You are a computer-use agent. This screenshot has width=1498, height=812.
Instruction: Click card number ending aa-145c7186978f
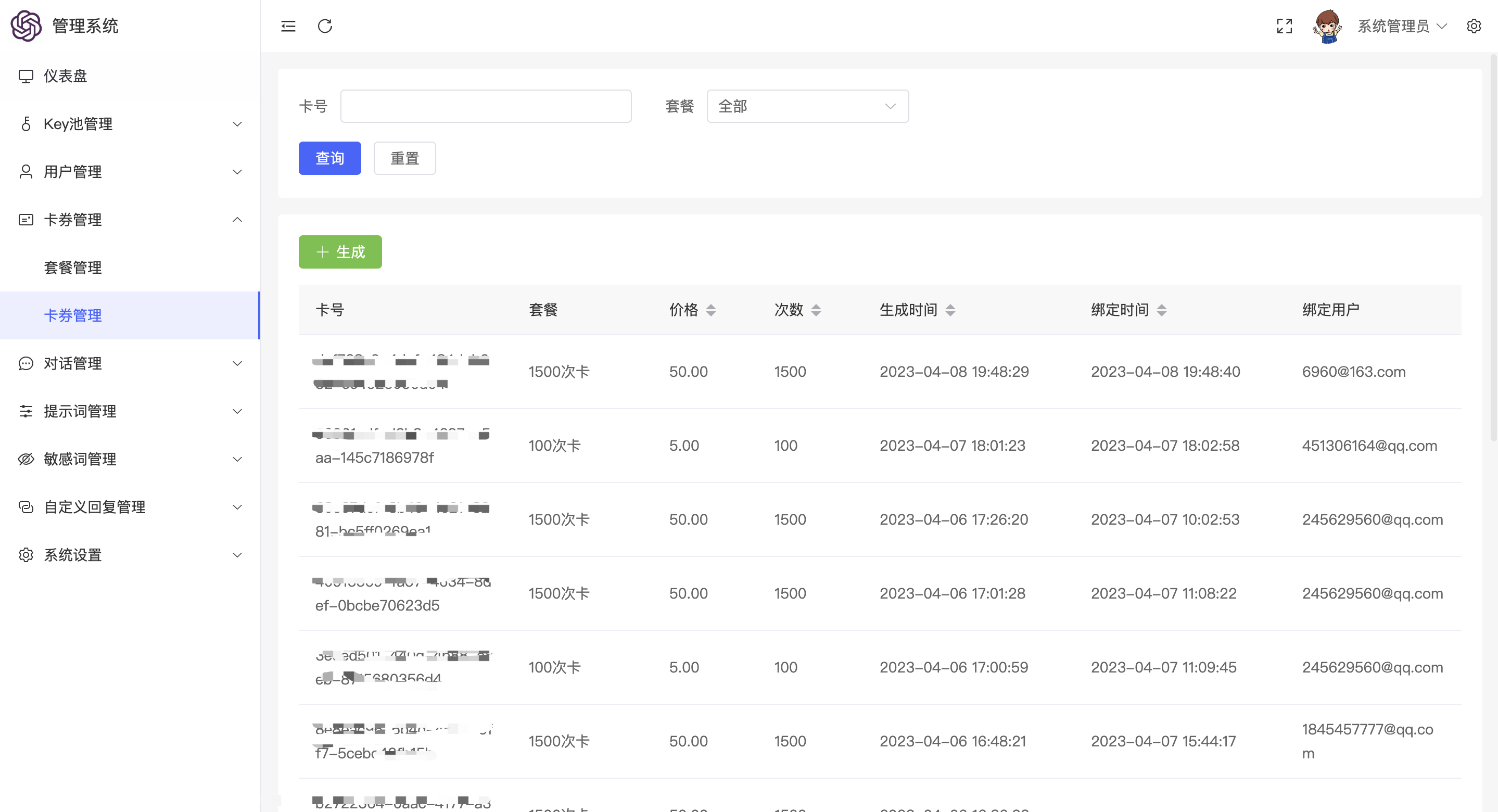[375, 458]
